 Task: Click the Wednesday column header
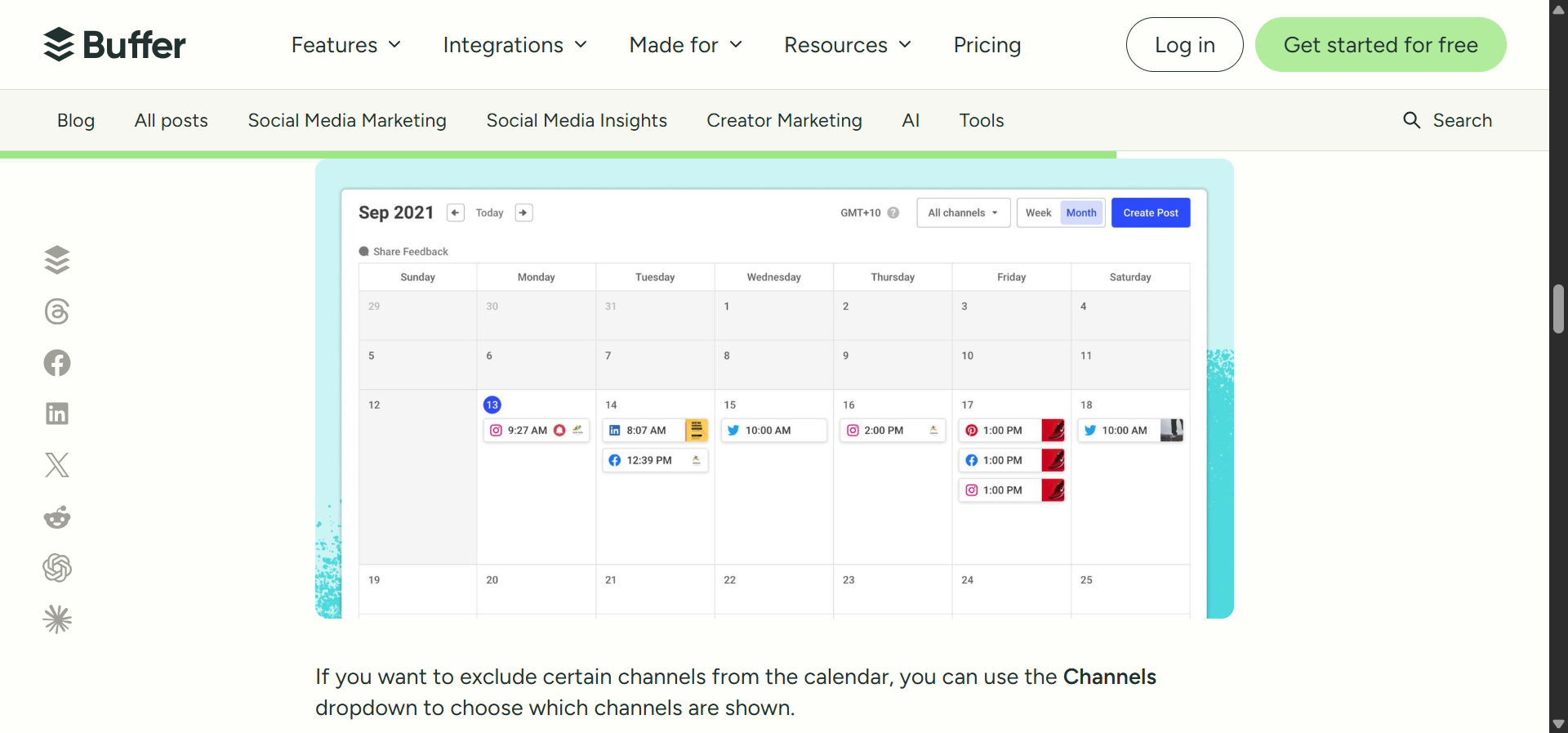coord(774,277)
